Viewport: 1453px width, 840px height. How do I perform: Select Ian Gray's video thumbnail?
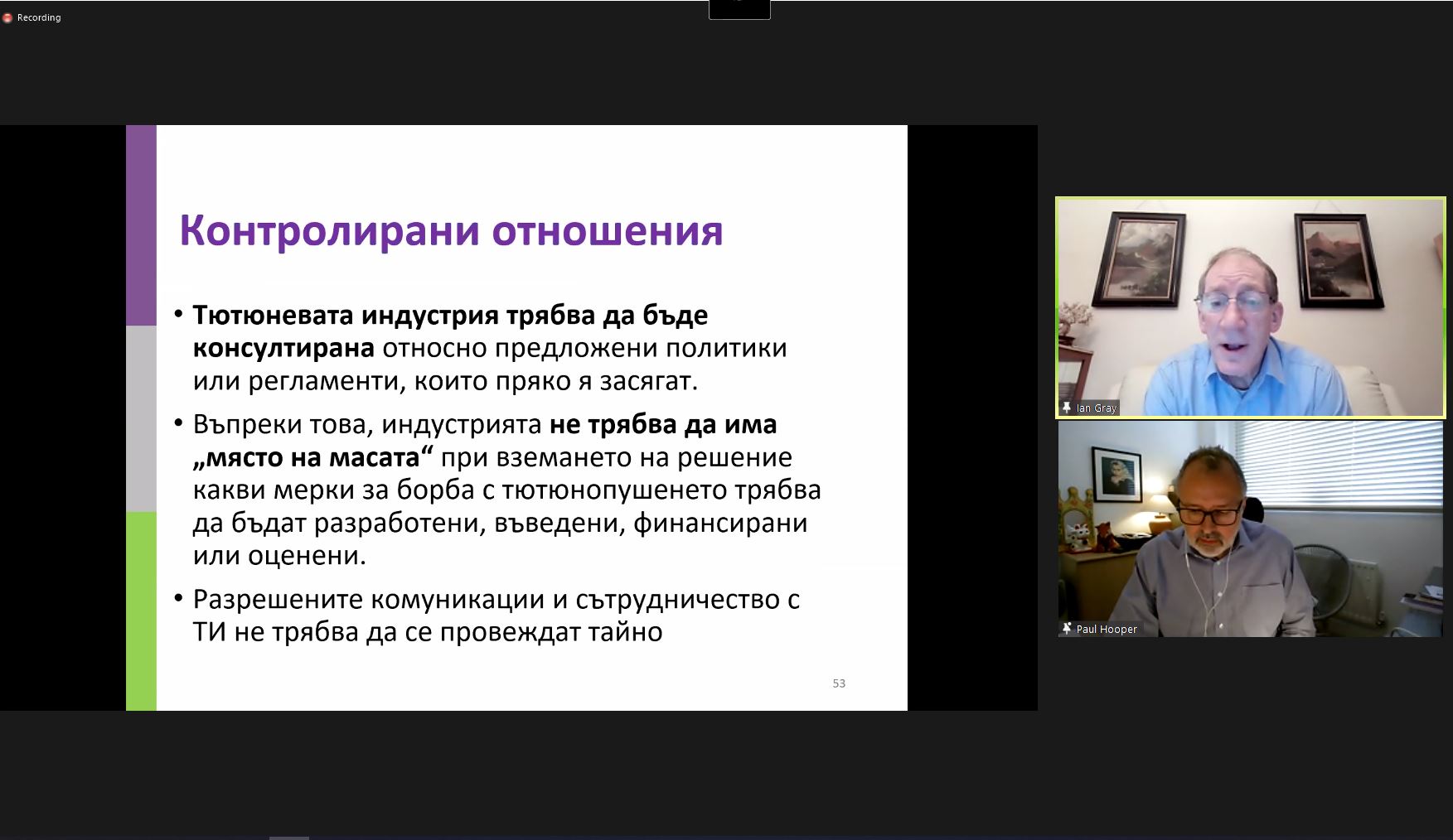pos(1250,307)
